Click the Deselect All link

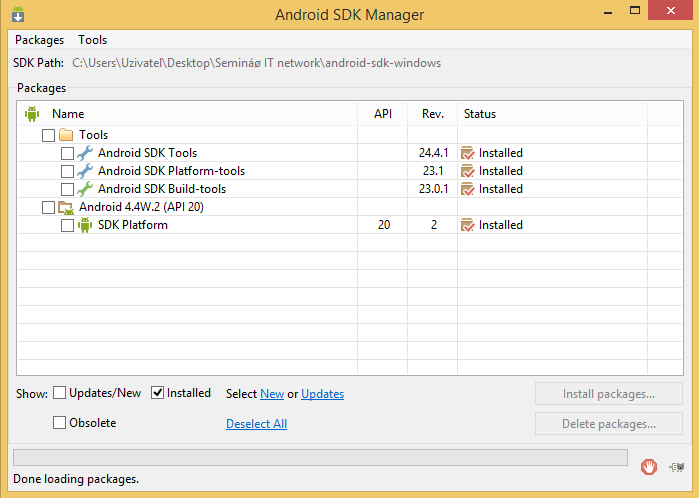pos(256,424)
